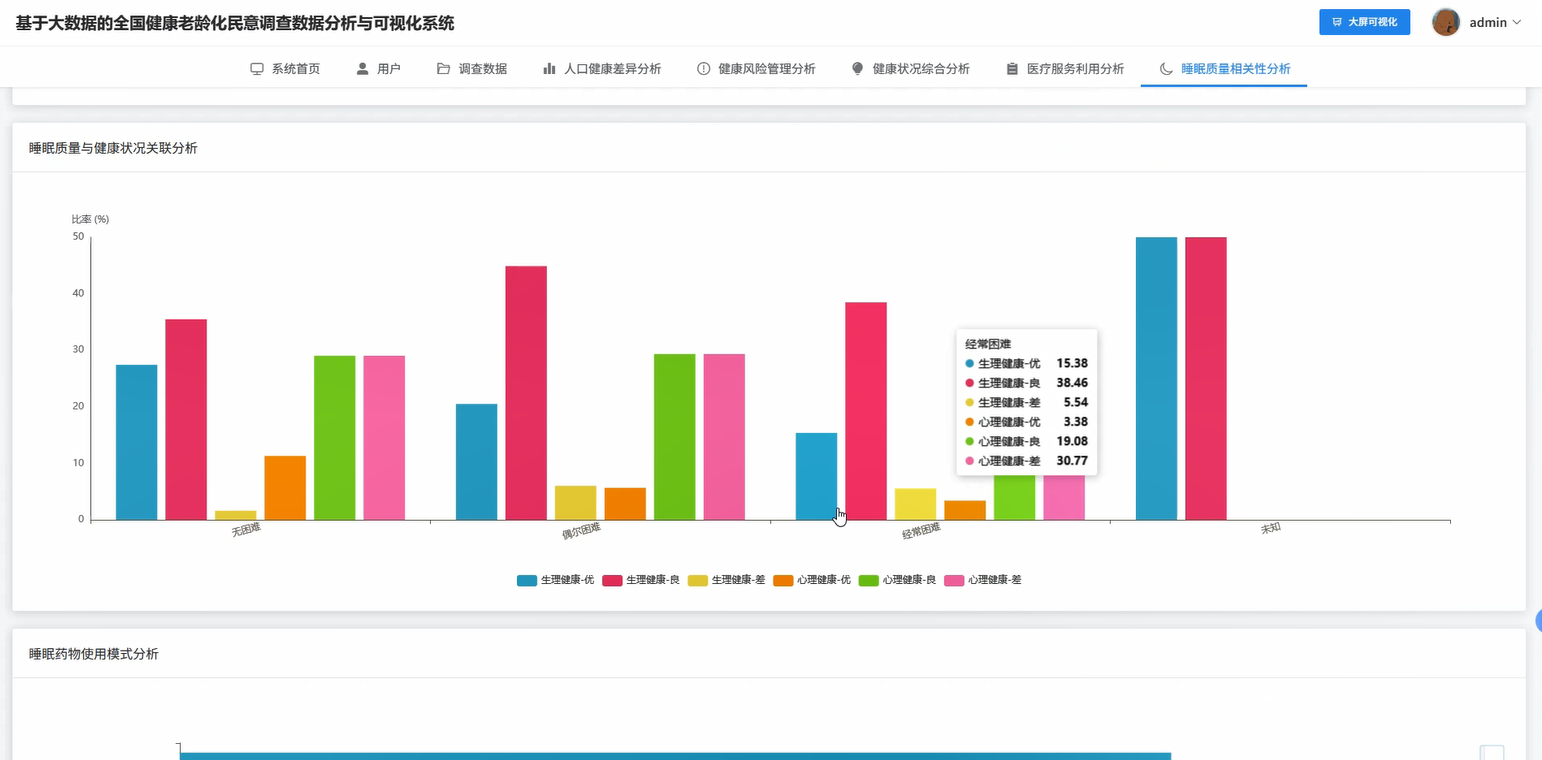Click the 无困难 axis label
The height and width of the screenshot is (760, 1542).
point(246,530)
